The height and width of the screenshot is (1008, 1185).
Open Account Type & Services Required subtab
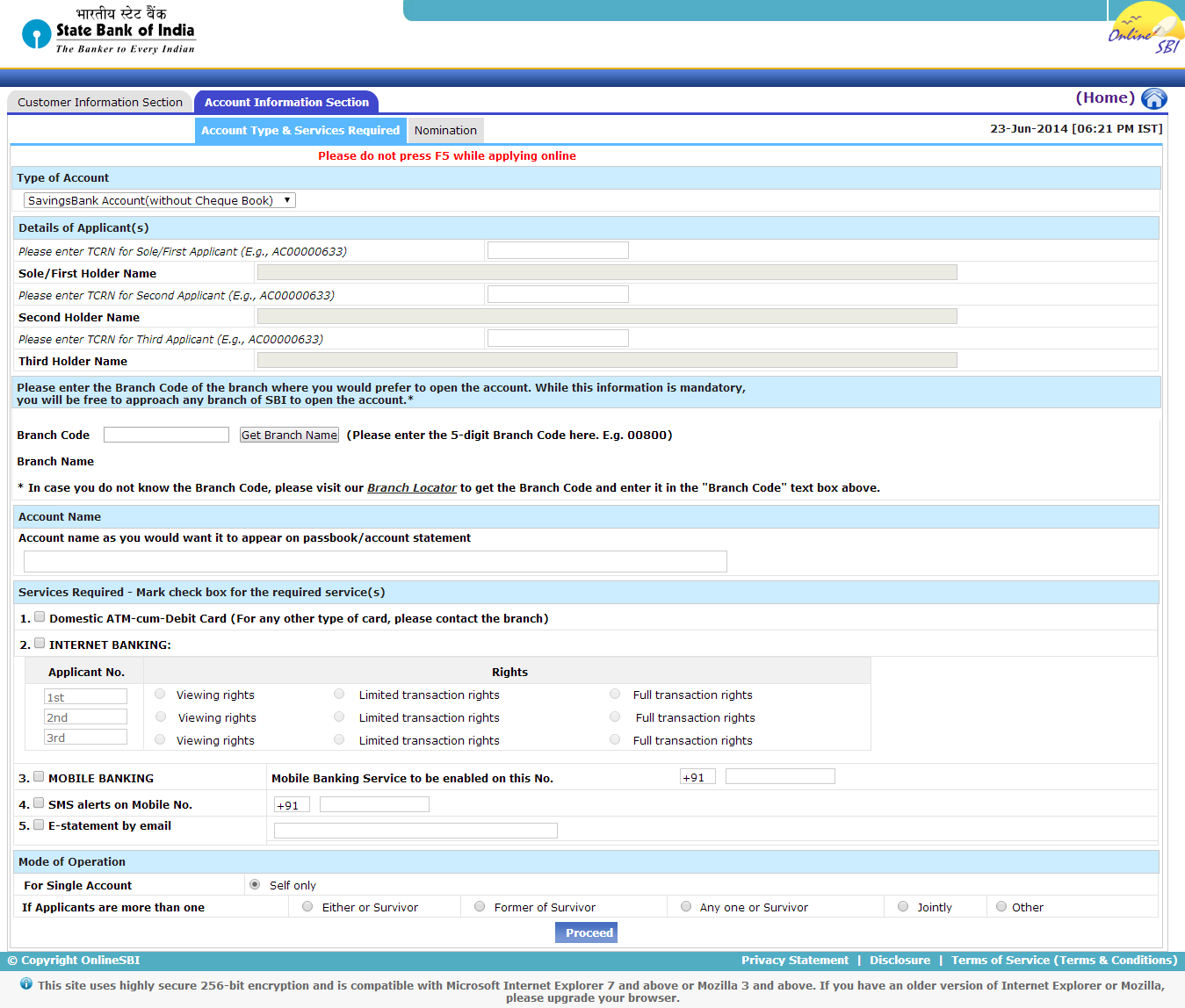click(x=300, y=130)
